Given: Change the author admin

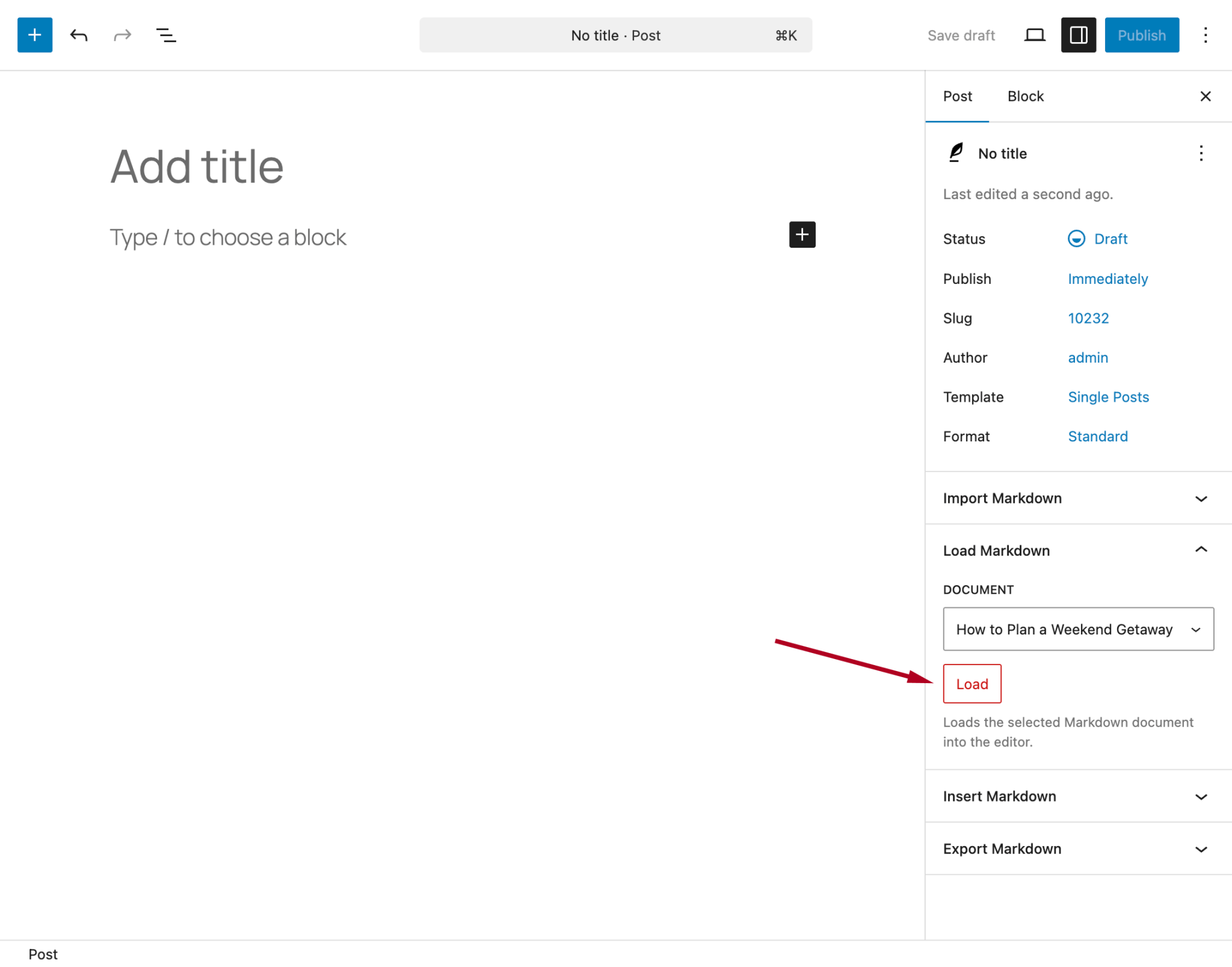Looking at the screenshot, I should point(1088,358).
